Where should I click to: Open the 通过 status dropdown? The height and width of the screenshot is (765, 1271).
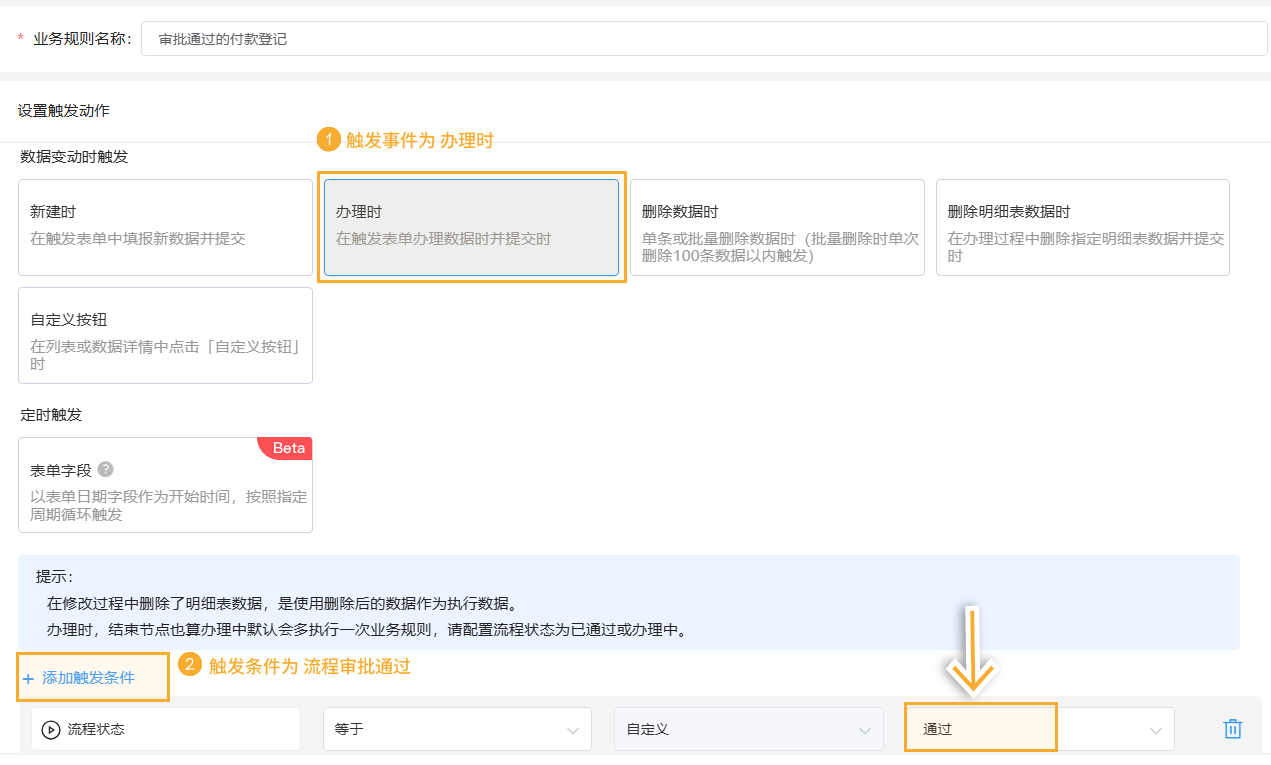tap(1040, 729)
